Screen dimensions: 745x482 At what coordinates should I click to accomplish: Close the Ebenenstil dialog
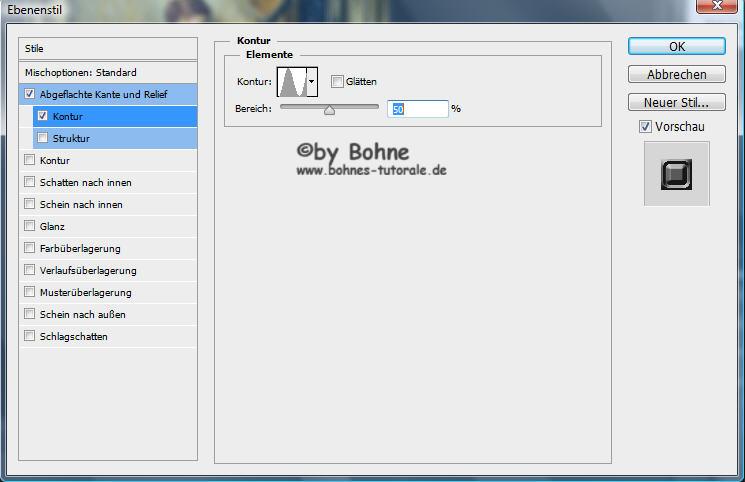pyautogui.click(x=717, y=6)
